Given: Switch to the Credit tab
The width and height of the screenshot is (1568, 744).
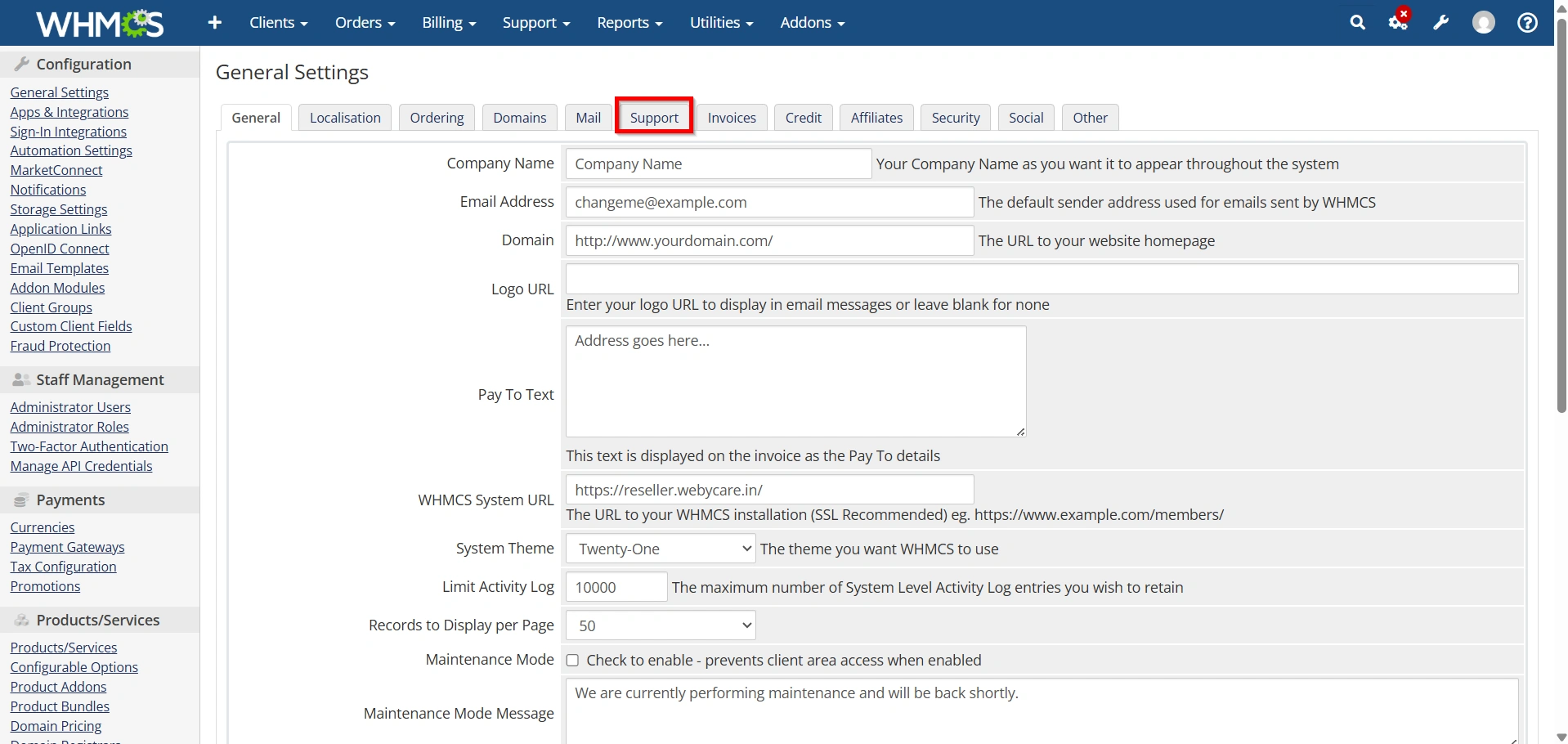Looking at the screenshot, I should click(804, 118).
